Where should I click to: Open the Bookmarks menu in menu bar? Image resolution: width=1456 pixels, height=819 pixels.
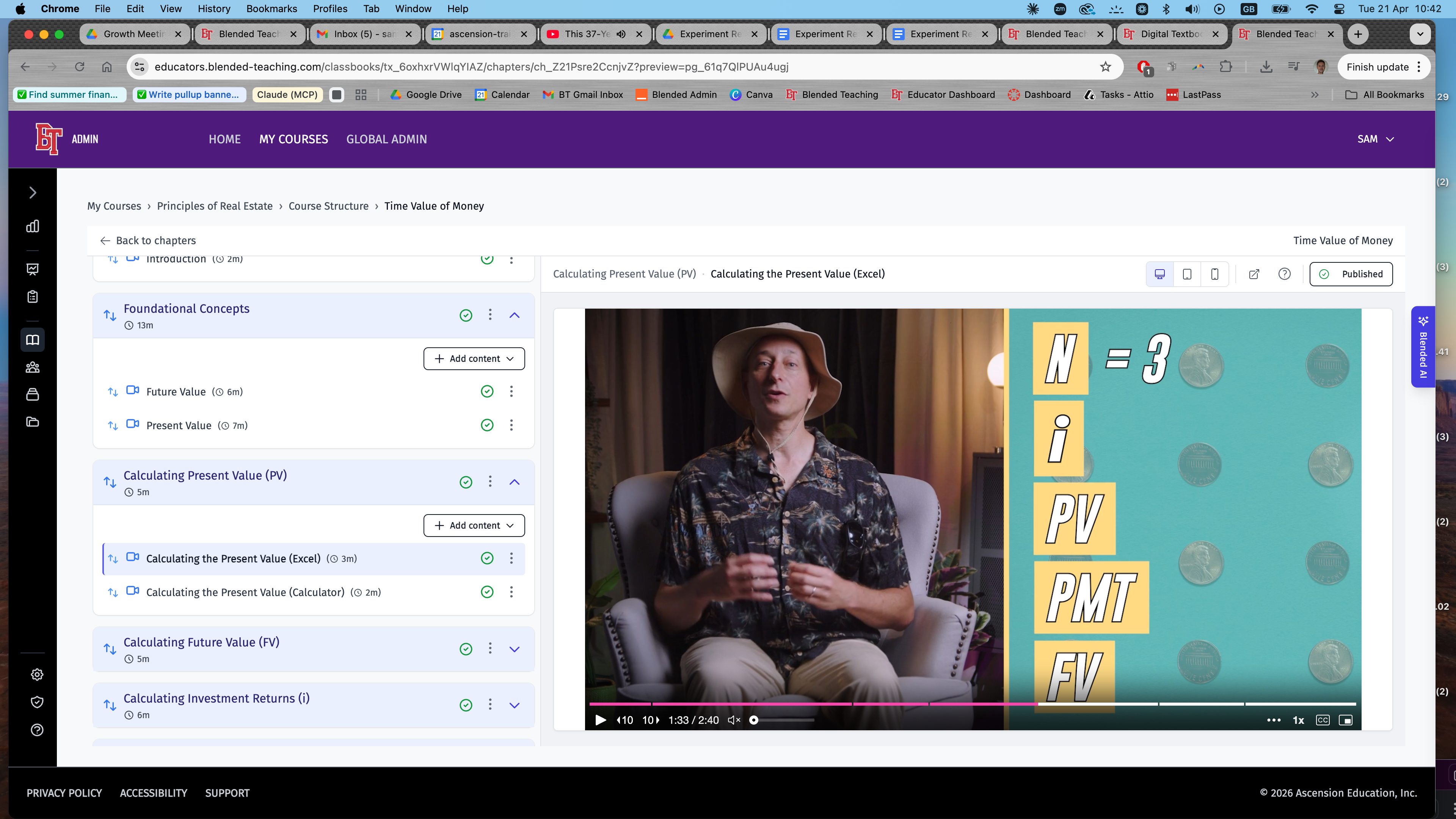[x=271, y=8]
